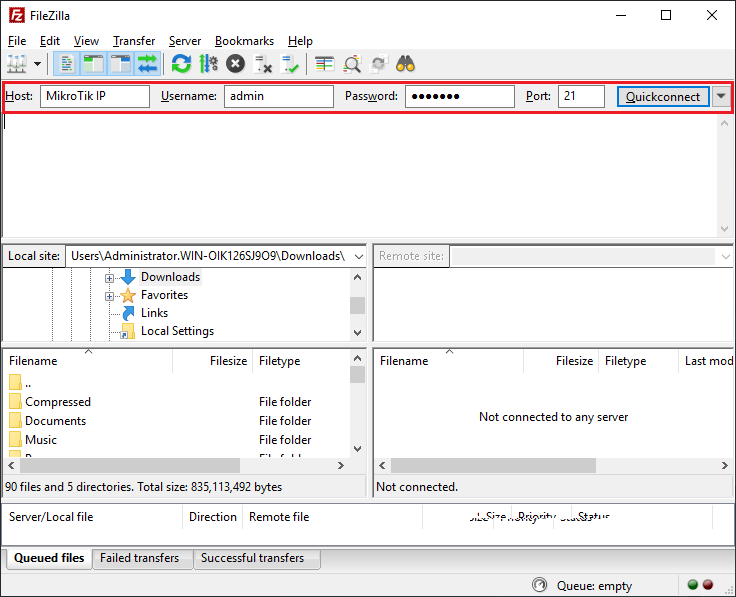Disconnect from current server icon

(x=263, y=64)
